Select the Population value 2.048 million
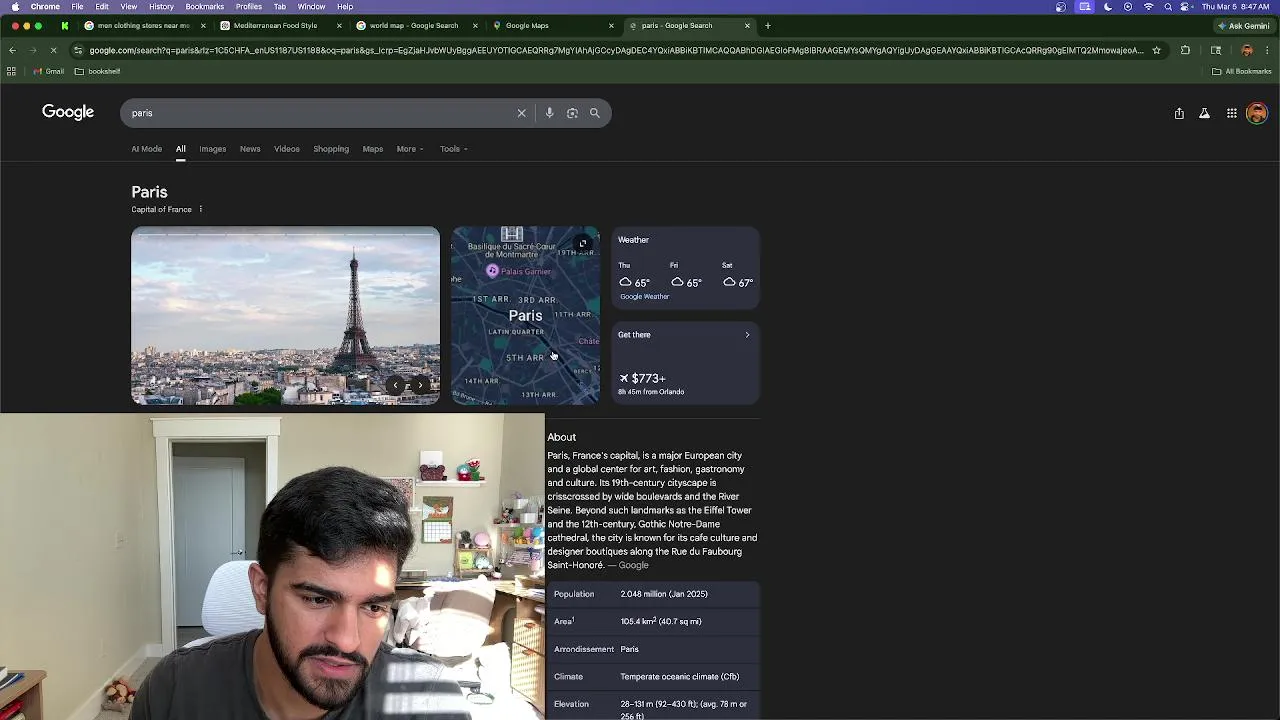 coord(664,594)
